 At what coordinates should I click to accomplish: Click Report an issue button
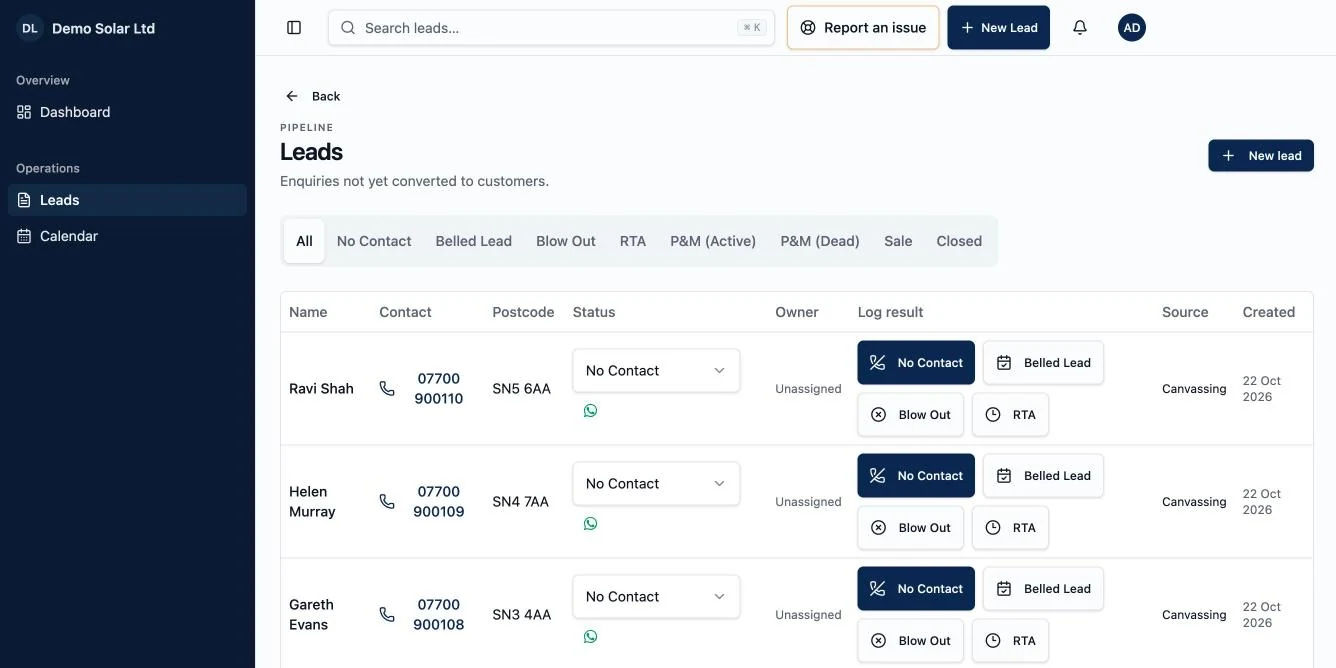(x=863, y=28)
